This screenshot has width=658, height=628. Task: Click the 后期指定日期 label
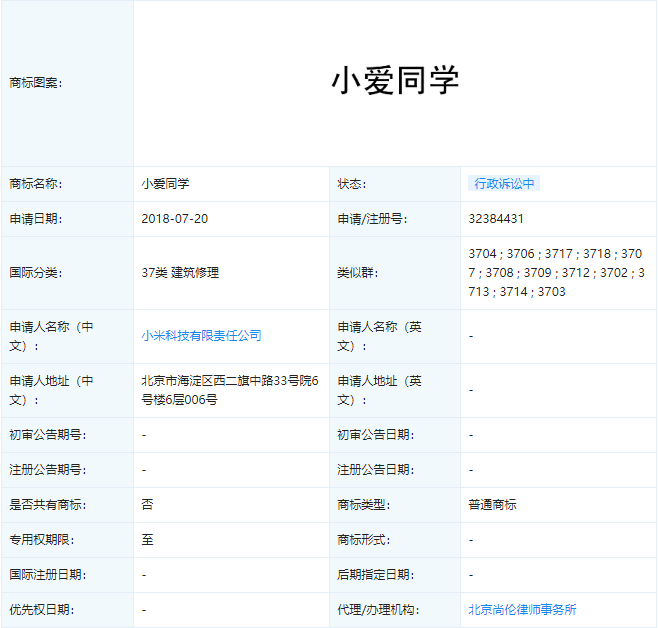pyautogui.click(x=376, y=574)
